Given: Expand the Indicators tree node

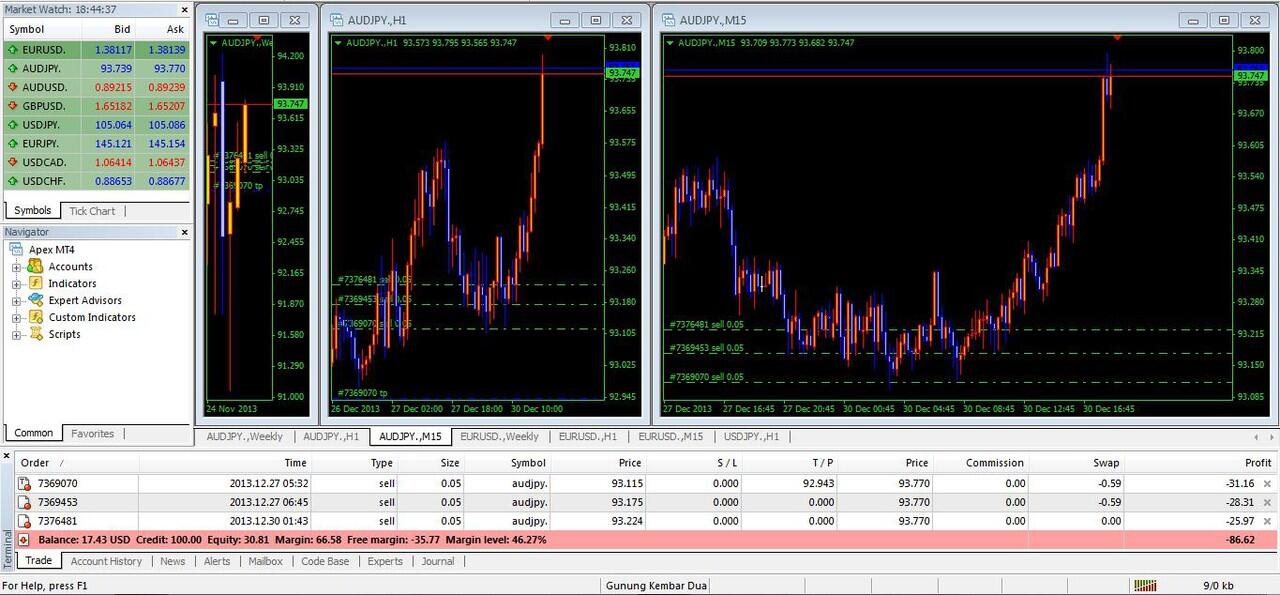Looking at the screenshot, I should click(x=16, y=284).
